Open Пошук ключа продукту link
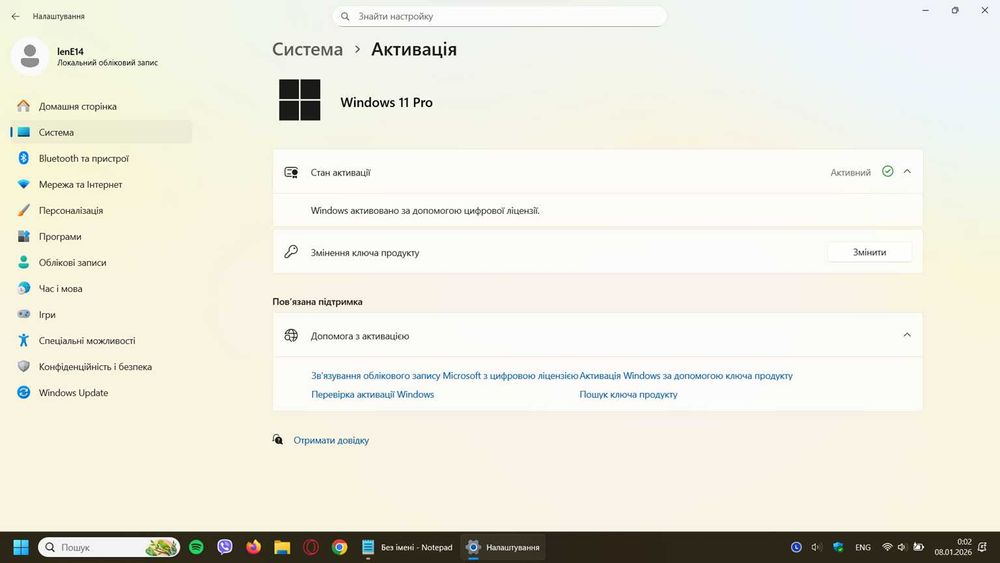Screen dimensions: 1000x563 (x=628, y=395)
